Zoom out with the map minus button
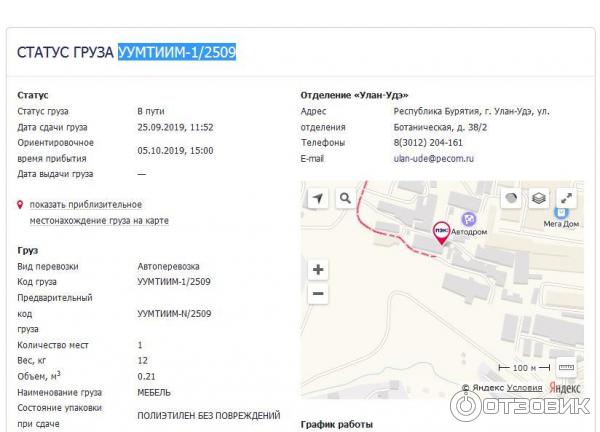 [x=318, y=294]
